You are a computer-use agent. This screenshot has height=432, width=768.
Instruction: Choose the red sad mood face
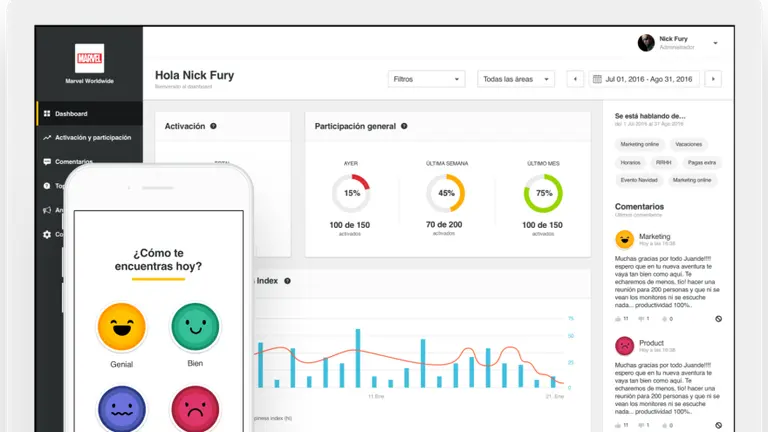(195, 410)
